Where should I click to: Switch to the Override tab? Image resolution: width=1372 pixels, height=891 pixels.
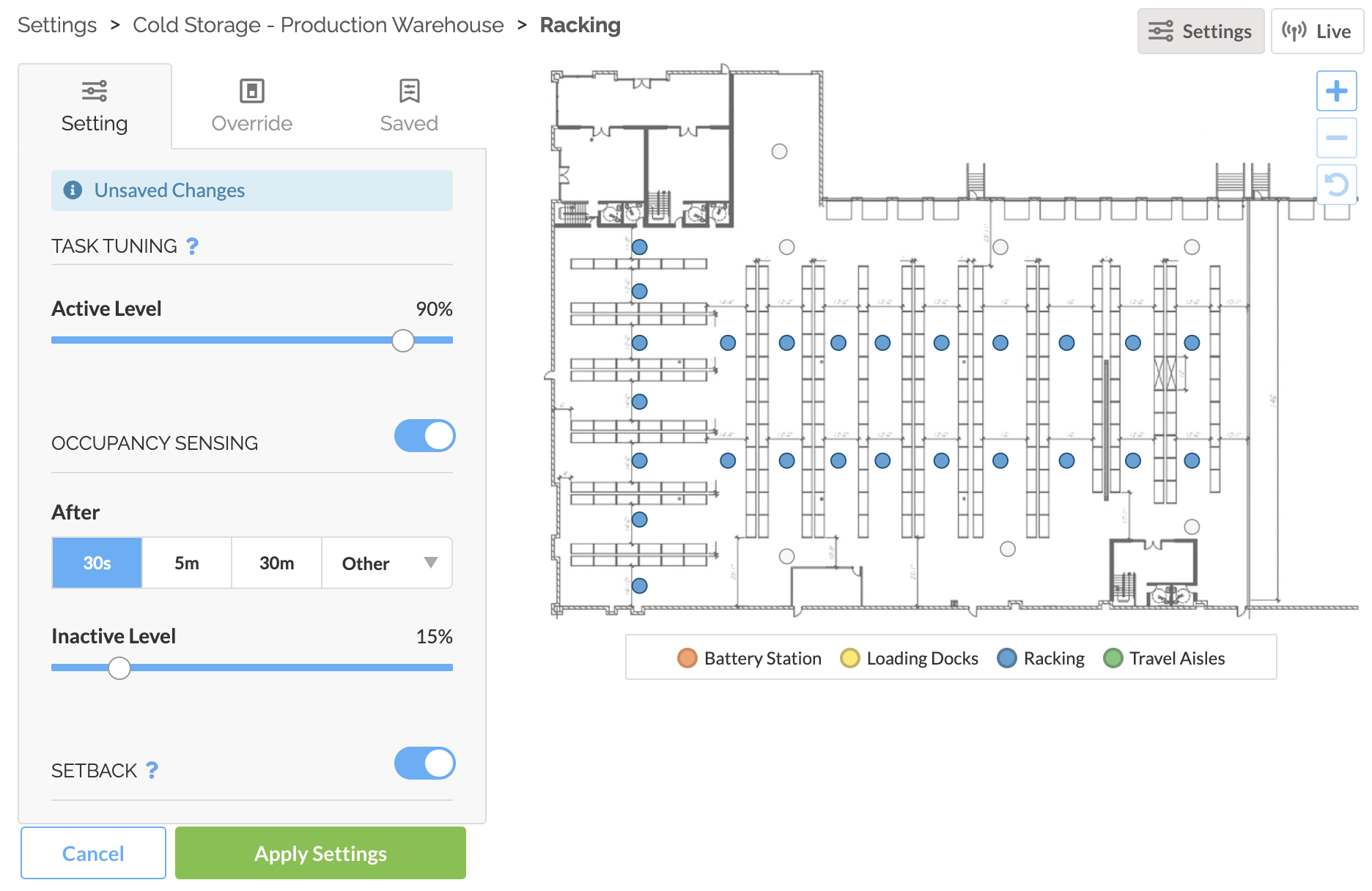(251, 106)
